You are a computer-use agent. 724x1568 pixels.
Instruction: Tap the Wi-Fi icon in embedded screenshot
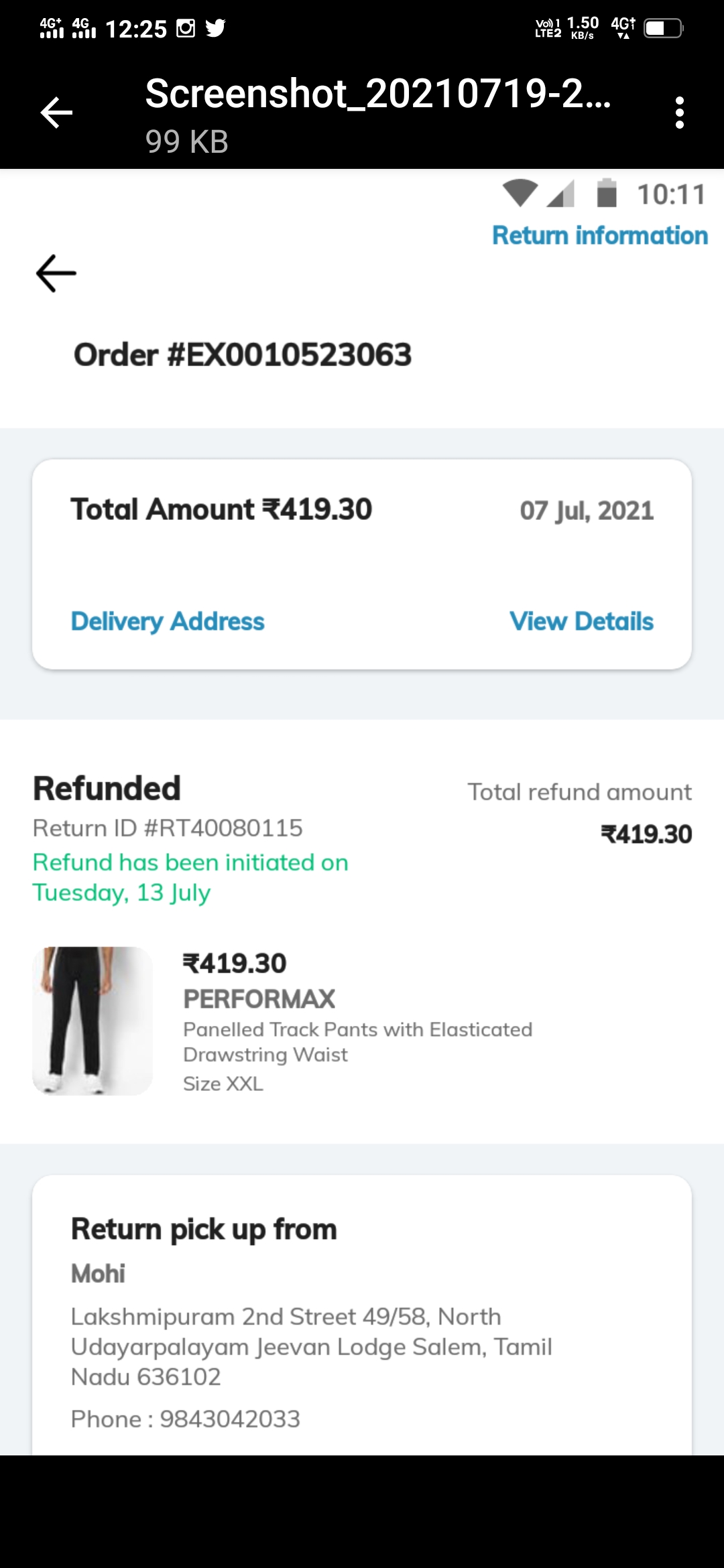click(520, 194)
